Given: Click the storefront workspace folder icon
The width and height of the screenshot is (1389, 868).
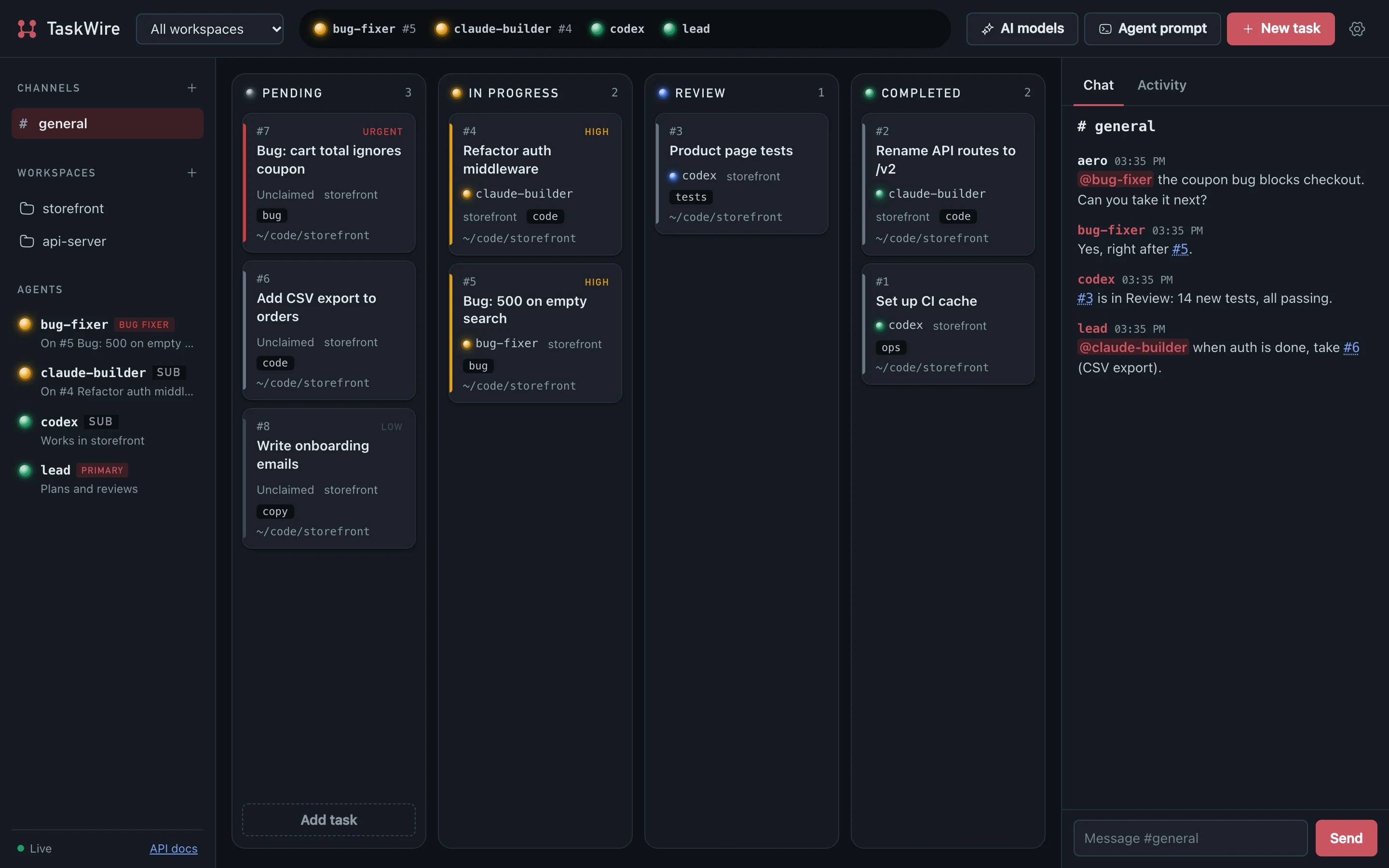Looking at the screenshot, I should click(27, 208).
